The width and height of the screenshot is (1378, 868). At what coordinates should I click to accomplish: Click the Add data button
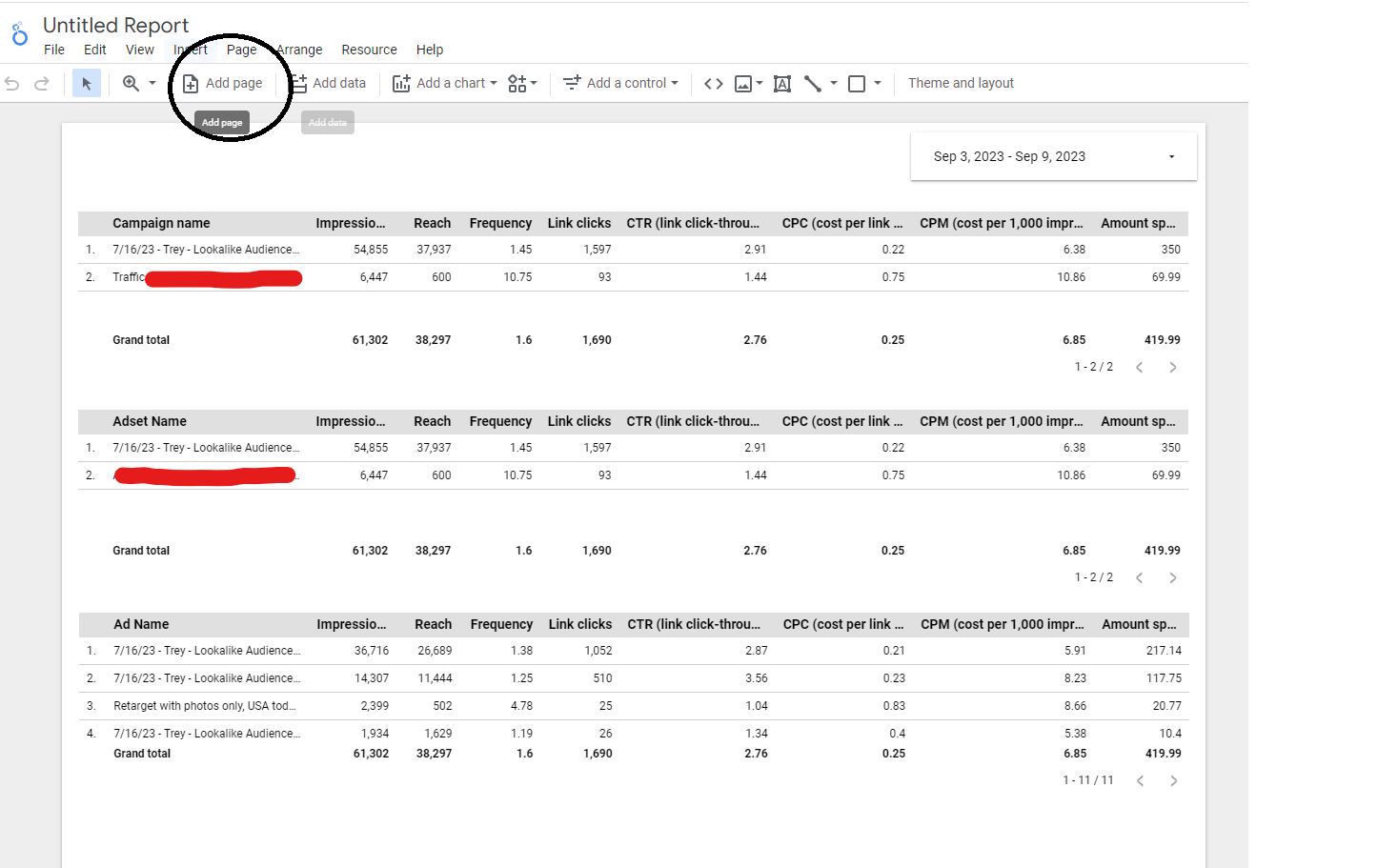[329, 84]
